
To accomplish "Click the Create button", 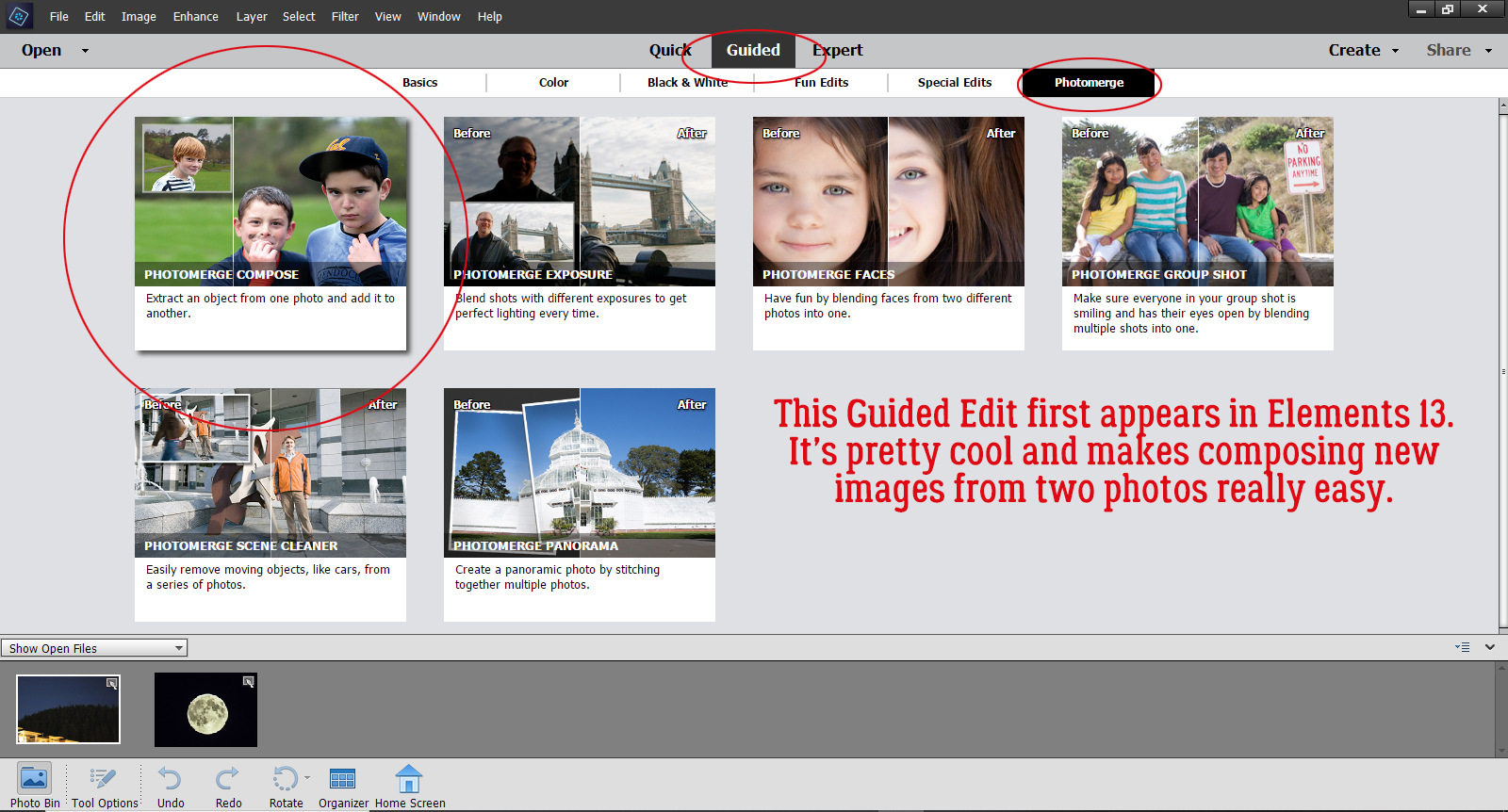I will [1354, 51].
